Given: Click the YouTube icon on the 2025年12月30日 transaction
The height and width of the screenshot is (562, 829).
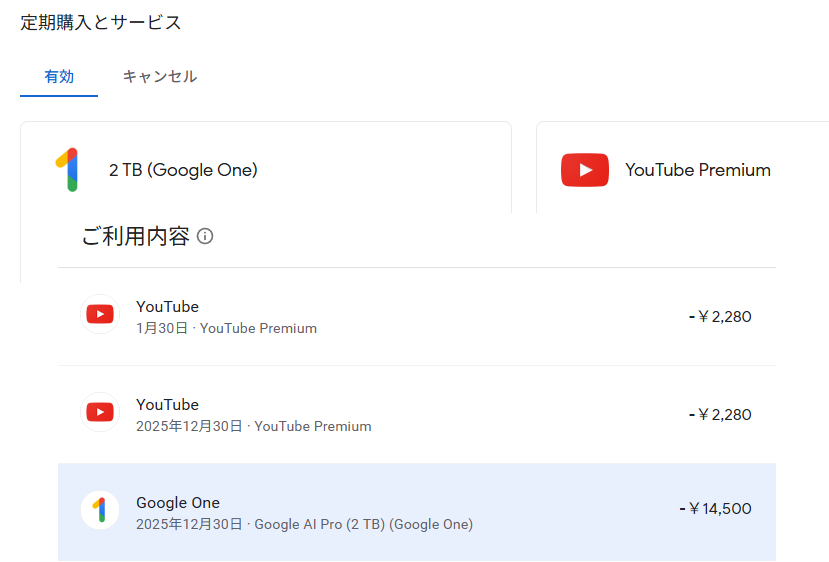Looking at the screenshot, I should point(100,412).
